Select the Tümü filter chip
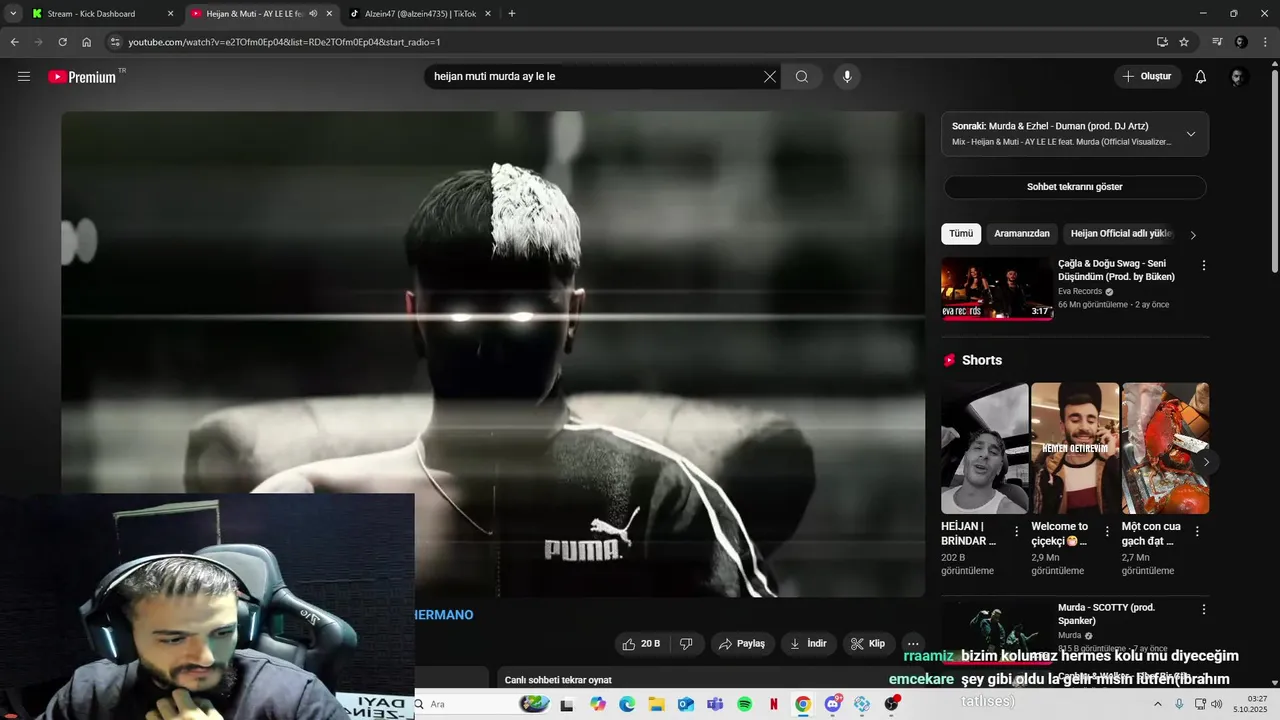This screenshot has width=1280, height=720. coord(961,234)
